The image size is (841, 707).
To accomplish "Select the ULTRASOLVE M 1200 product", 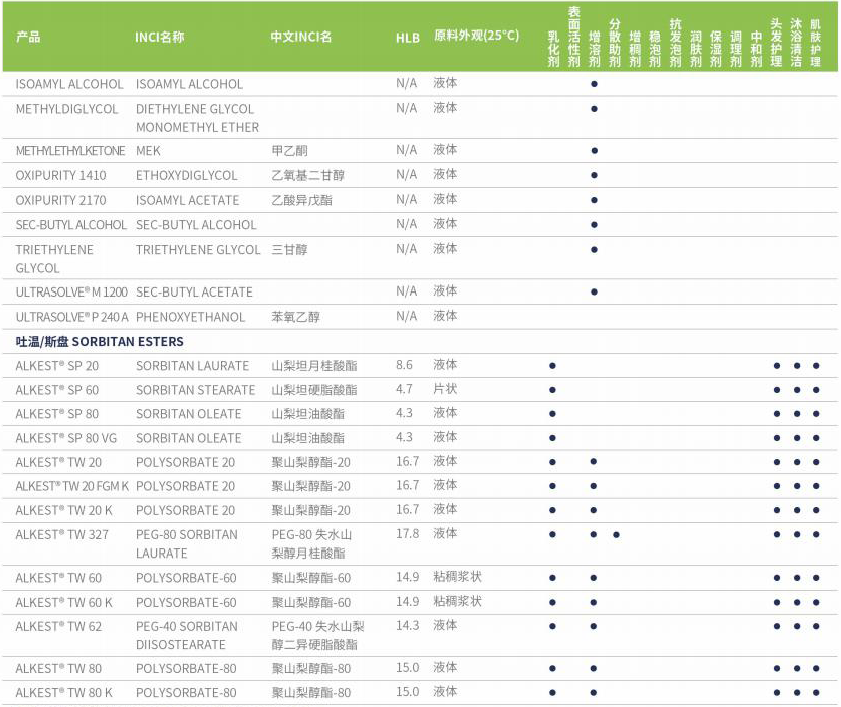I will [x=71, y=292].
